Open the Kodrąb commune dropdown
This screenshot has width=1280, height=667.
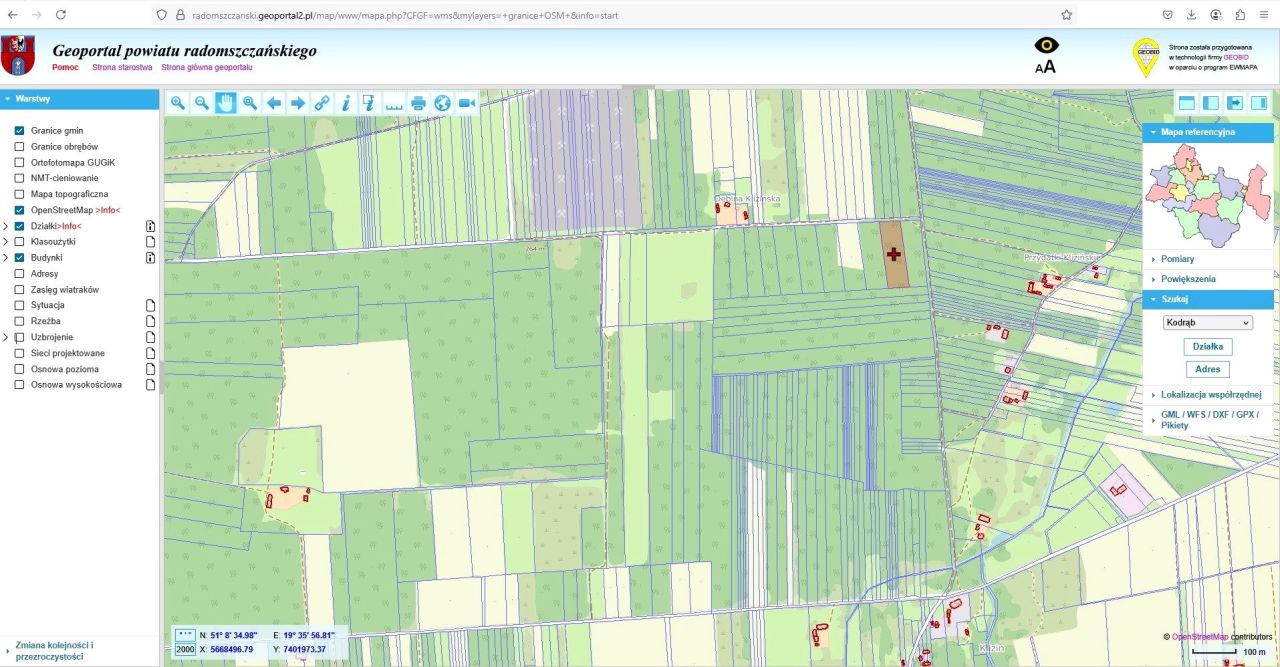tap(1208, 323)
